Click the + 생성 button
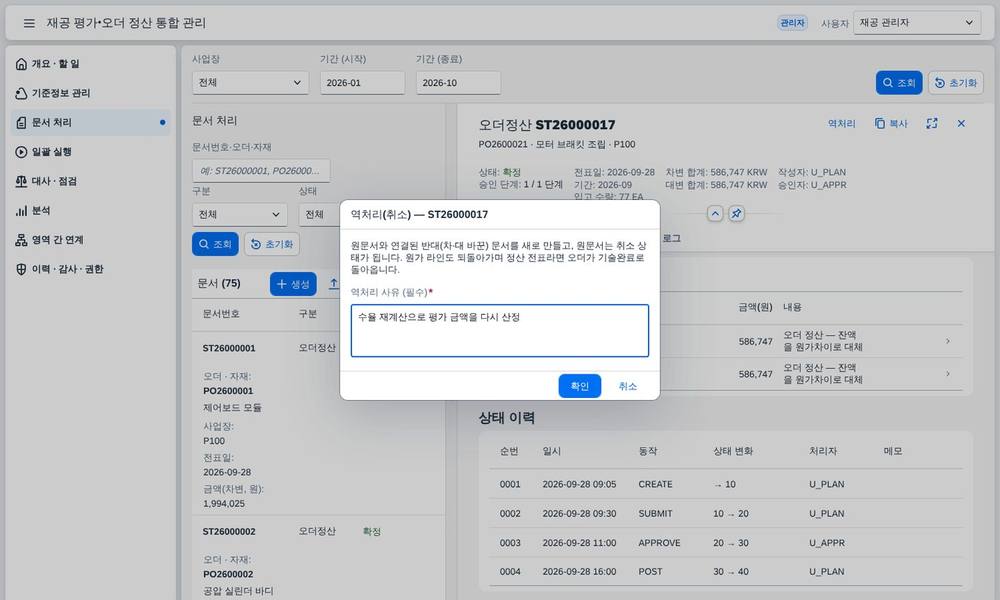The width and height of the screenshot is (1000, 600). 293,284
